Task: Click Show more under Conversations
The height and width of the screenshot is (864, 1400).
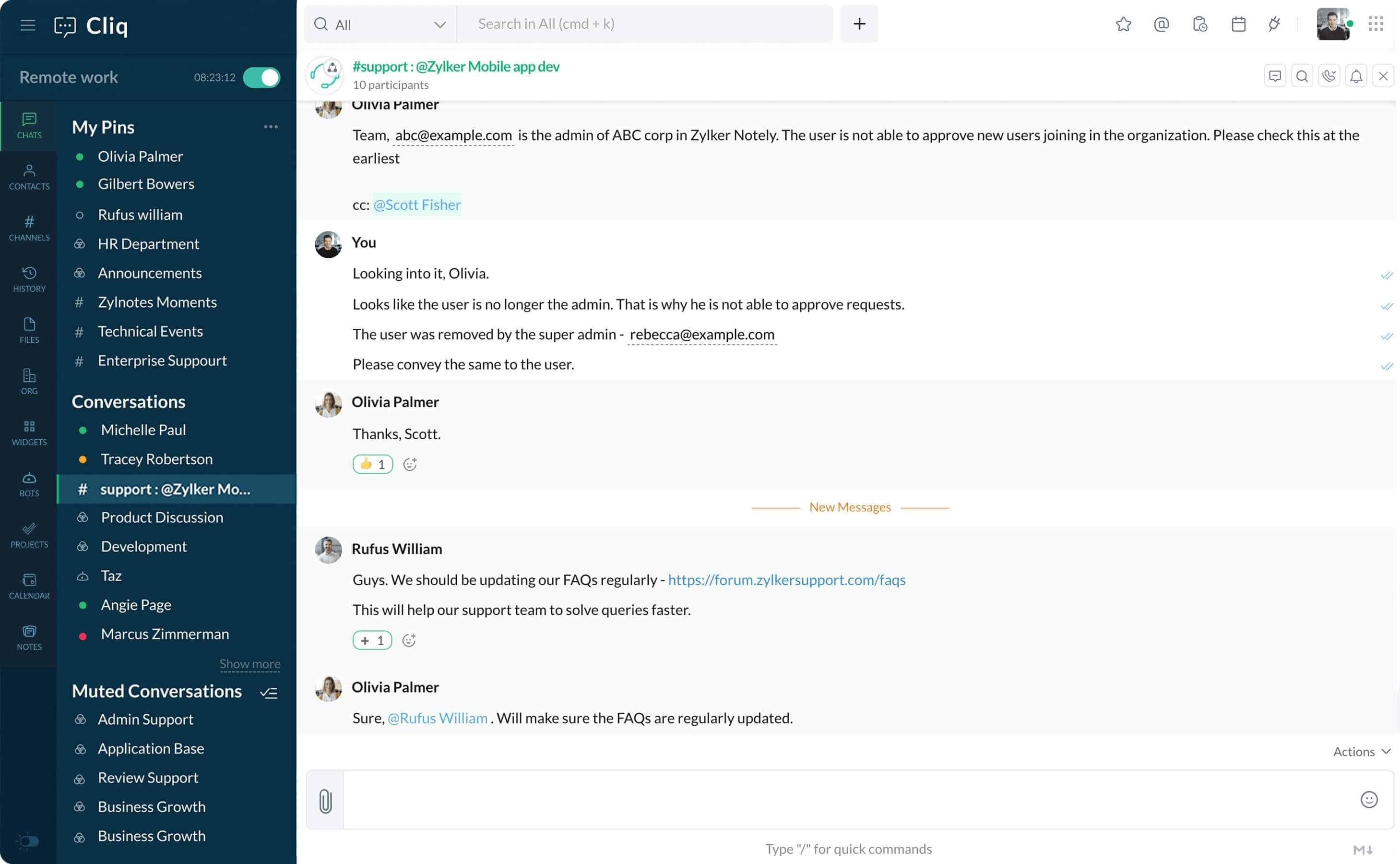Action: pos(249,663)
